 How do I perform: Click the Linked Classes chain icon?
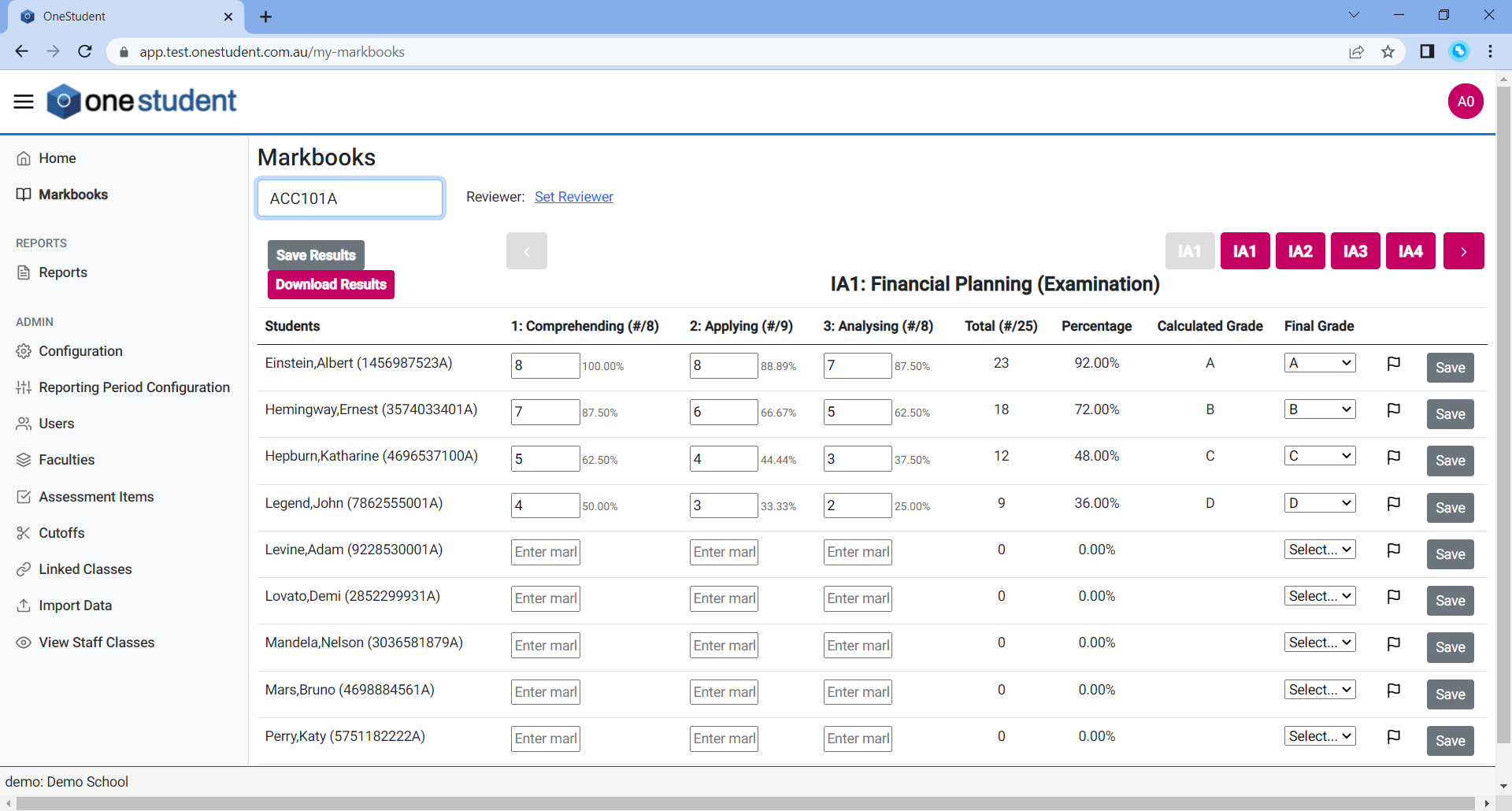point(24,568)
